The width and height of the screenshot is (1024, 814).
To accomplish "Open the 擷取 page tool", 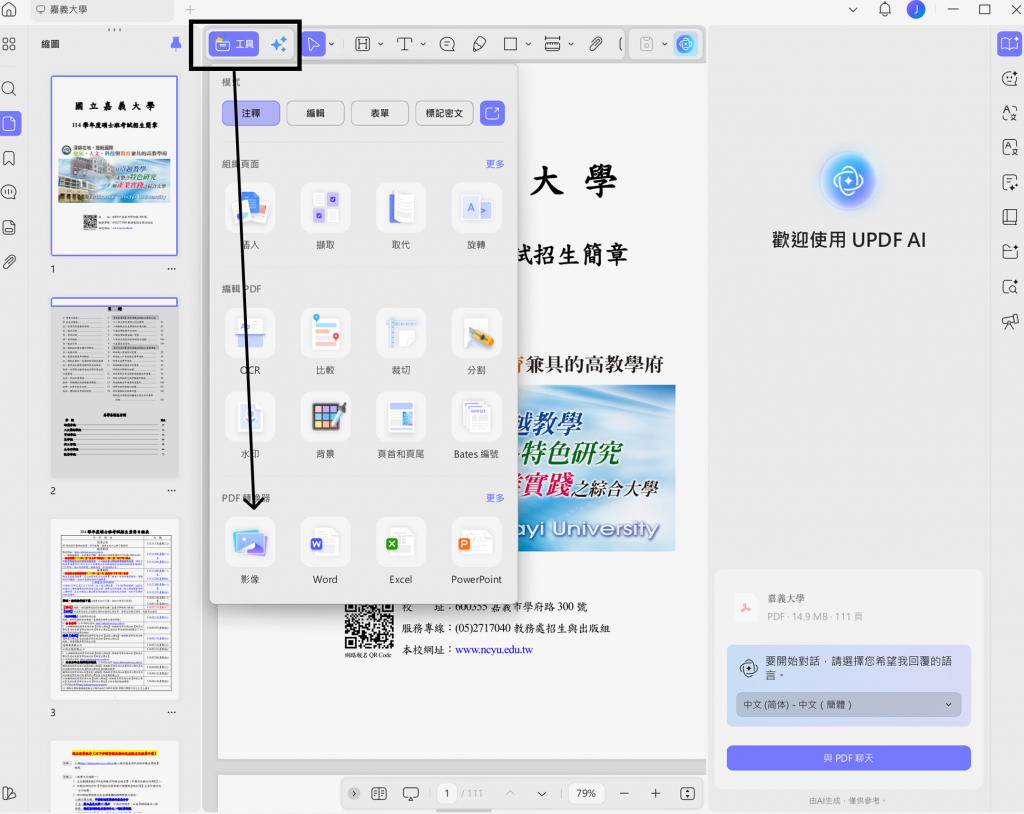I will [x=325, y=217].
